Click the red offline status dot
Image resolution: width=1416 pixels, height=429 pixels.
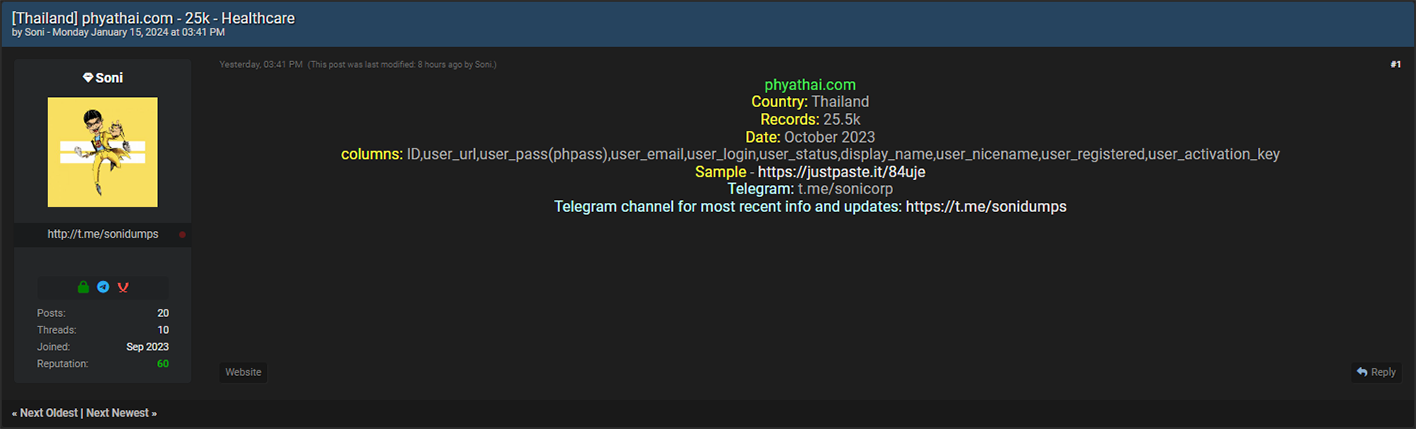(182, 234)
